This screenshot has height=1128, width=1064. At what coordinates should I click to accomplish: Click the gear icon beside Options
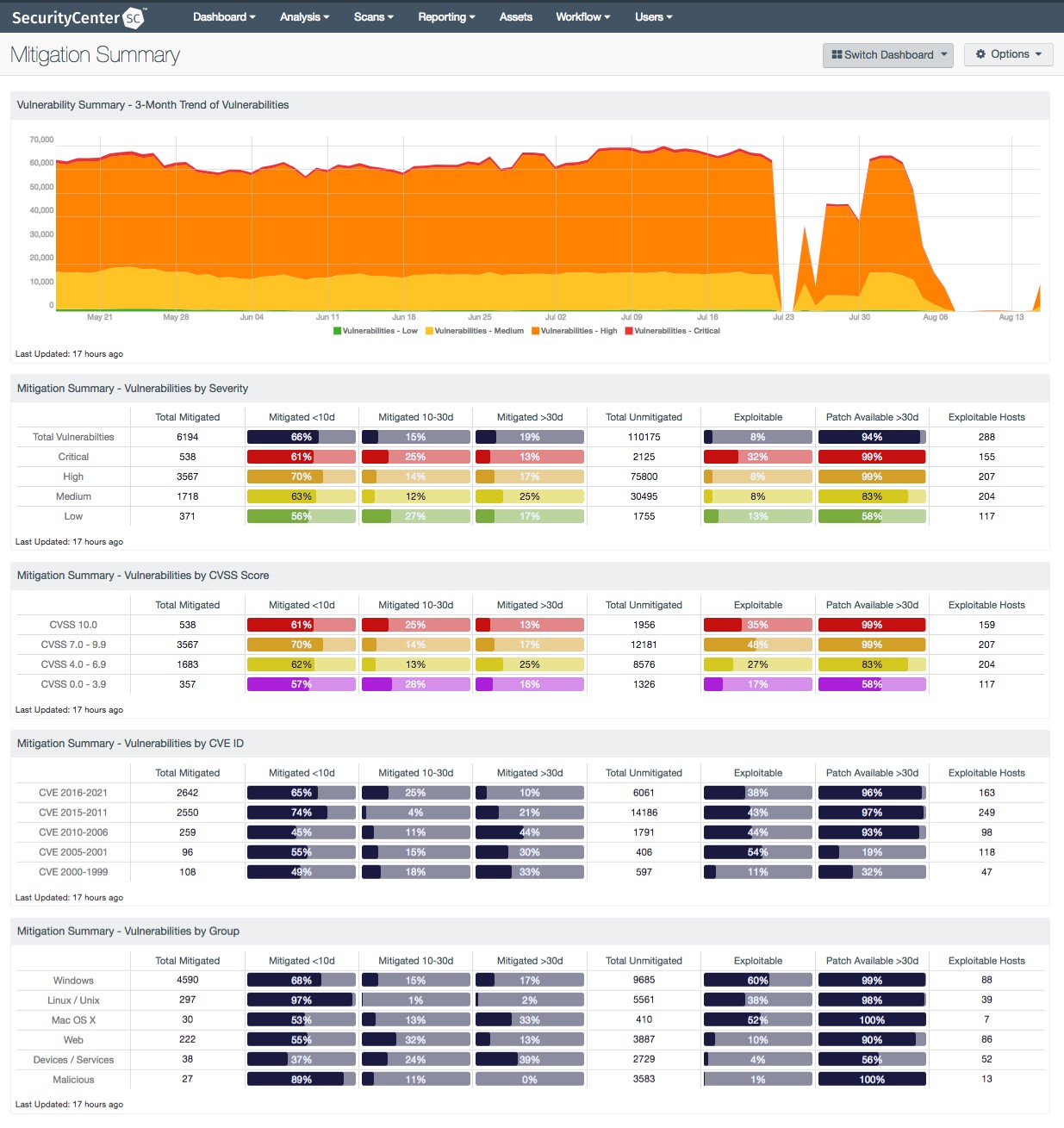(980, 54)
